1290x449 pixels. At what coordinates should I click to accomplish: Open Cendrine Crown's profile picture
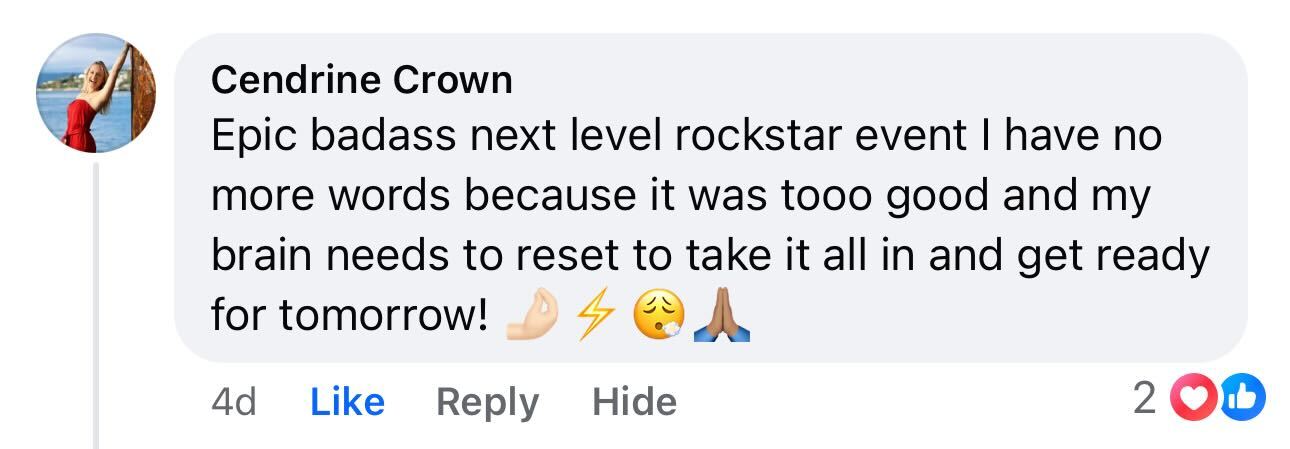96,93
